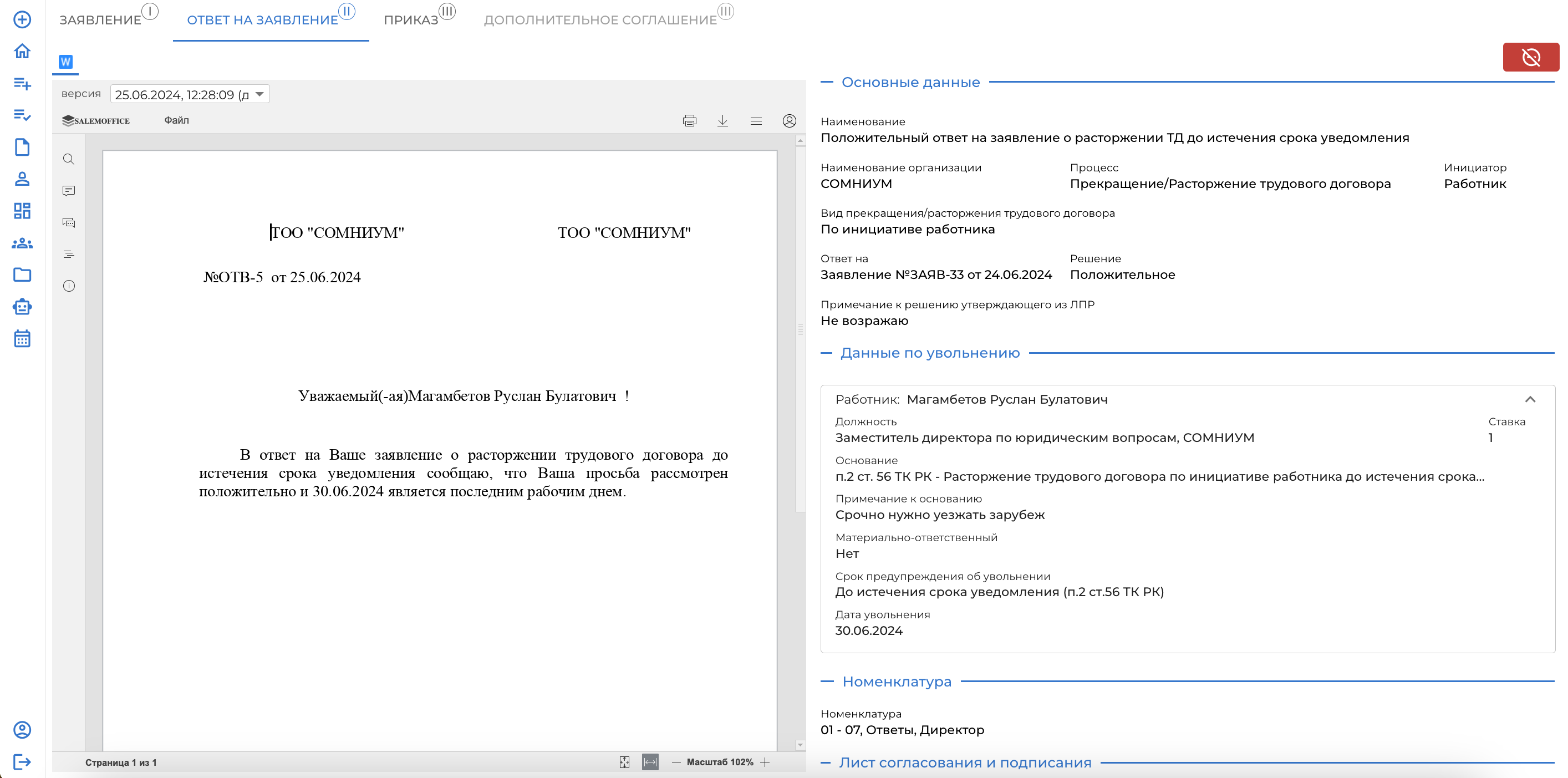The height and width of the screenshot is (778, 1568).
Task: Open the Файл menu
Action: point(176,120)
